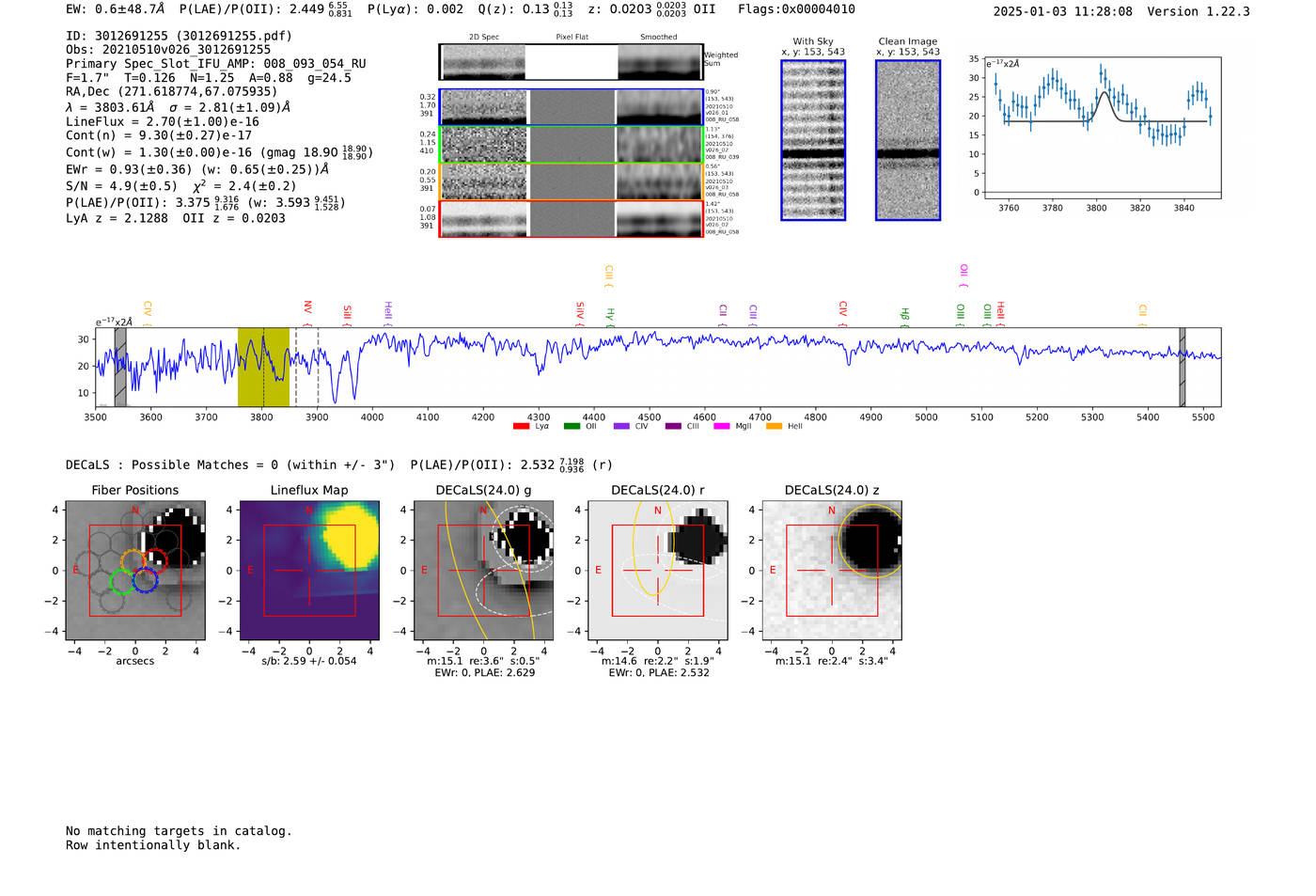Open the Weighted Sum Smoothed cutout
The width and height of the screenshot is (1316, 896).
pyautogui.click(x=660, y=62)
